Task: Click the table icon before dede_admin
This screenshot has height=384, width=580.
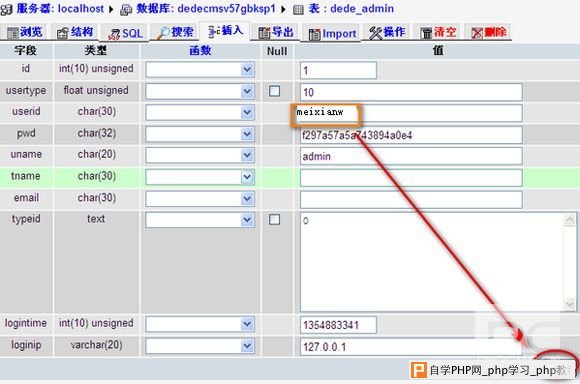Action: tap(298, 10)
